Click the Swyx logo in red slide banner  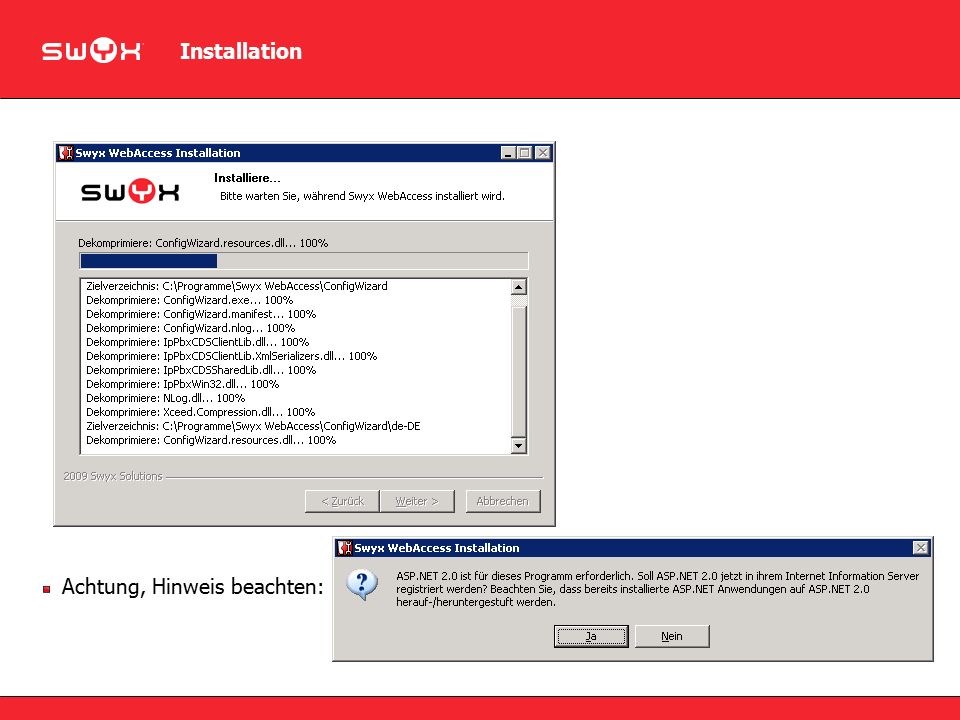[92, 51]
